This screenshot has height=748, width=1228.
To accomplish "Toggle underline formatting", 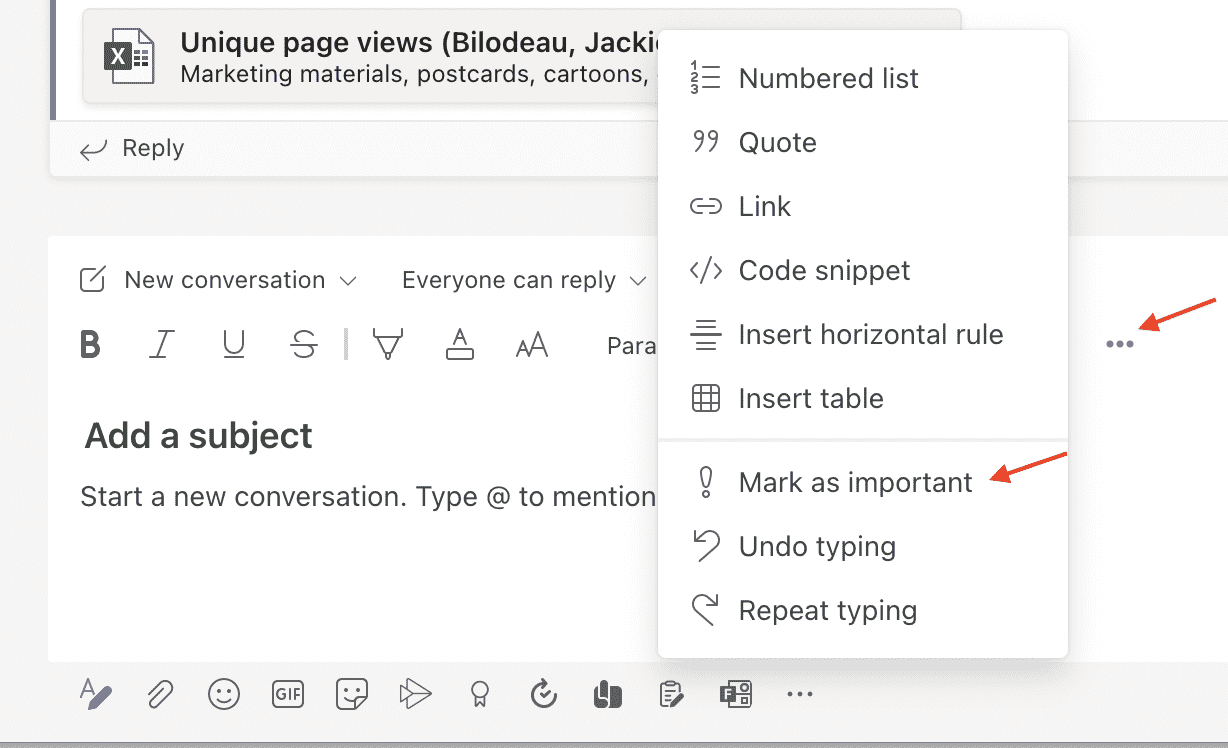I will [x=233, y=345].
